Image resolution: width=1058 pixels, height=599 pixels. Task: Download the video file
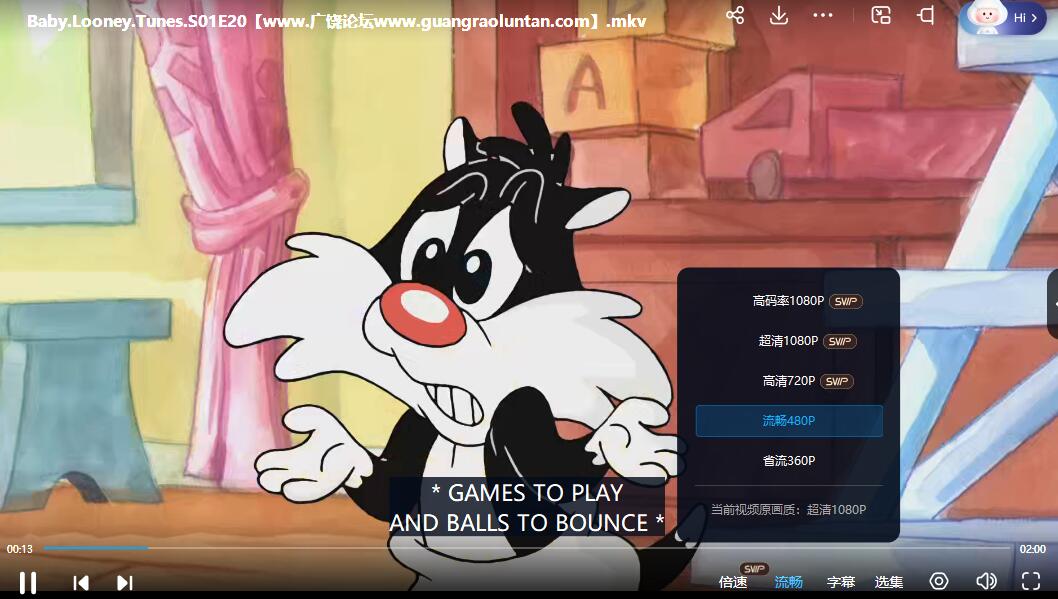779,16
